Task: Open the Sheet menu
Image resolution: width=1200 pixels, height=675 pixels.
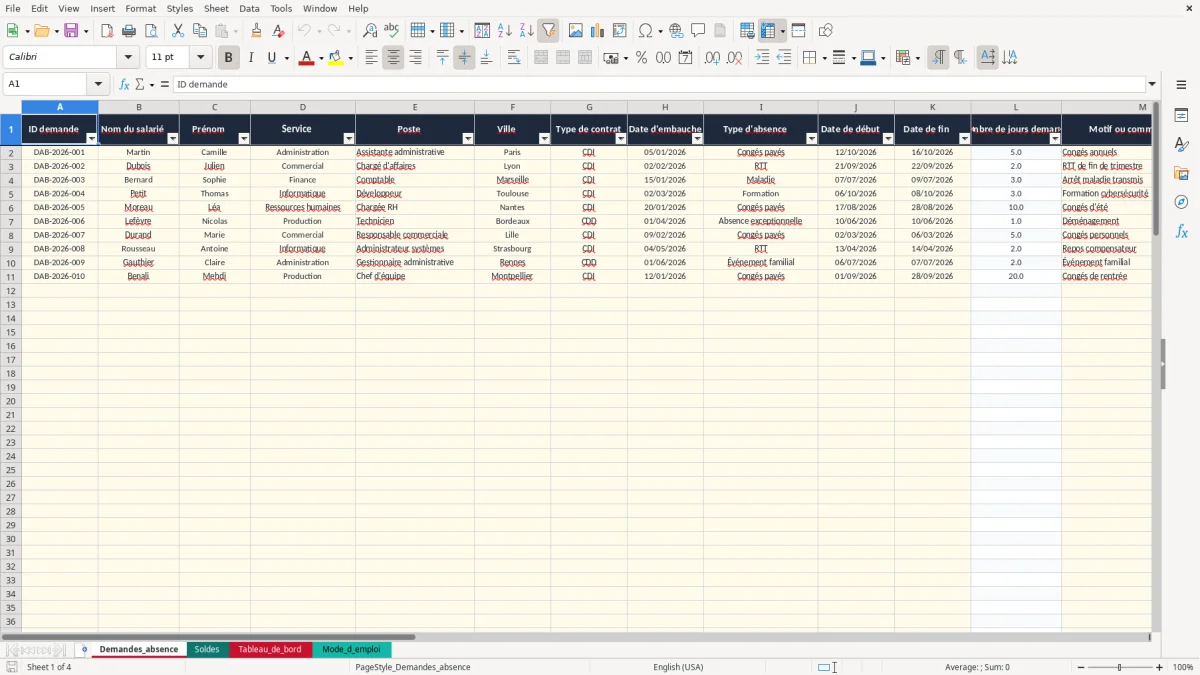Action: (216, 8)
